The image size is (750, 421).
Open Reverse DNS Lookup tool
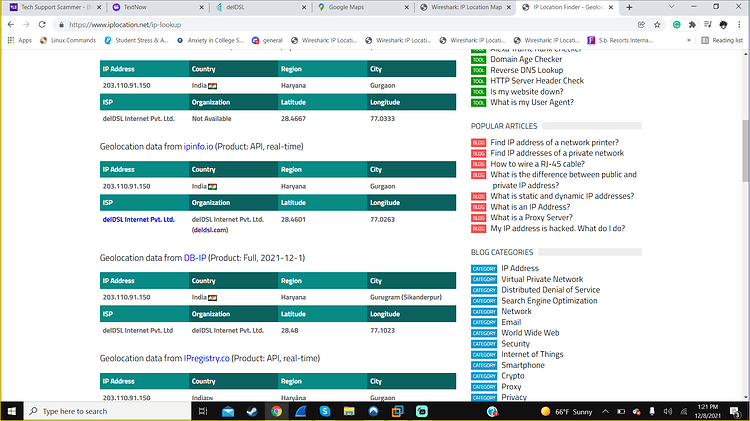pyautogui.click(x=526, y=70)
